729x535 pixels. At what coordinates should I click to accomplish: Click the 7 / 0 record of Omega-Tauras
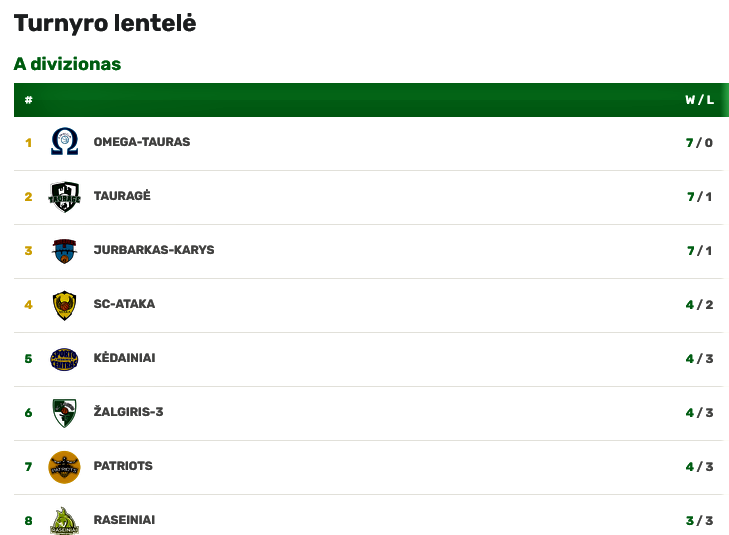(x=699, y=143)
